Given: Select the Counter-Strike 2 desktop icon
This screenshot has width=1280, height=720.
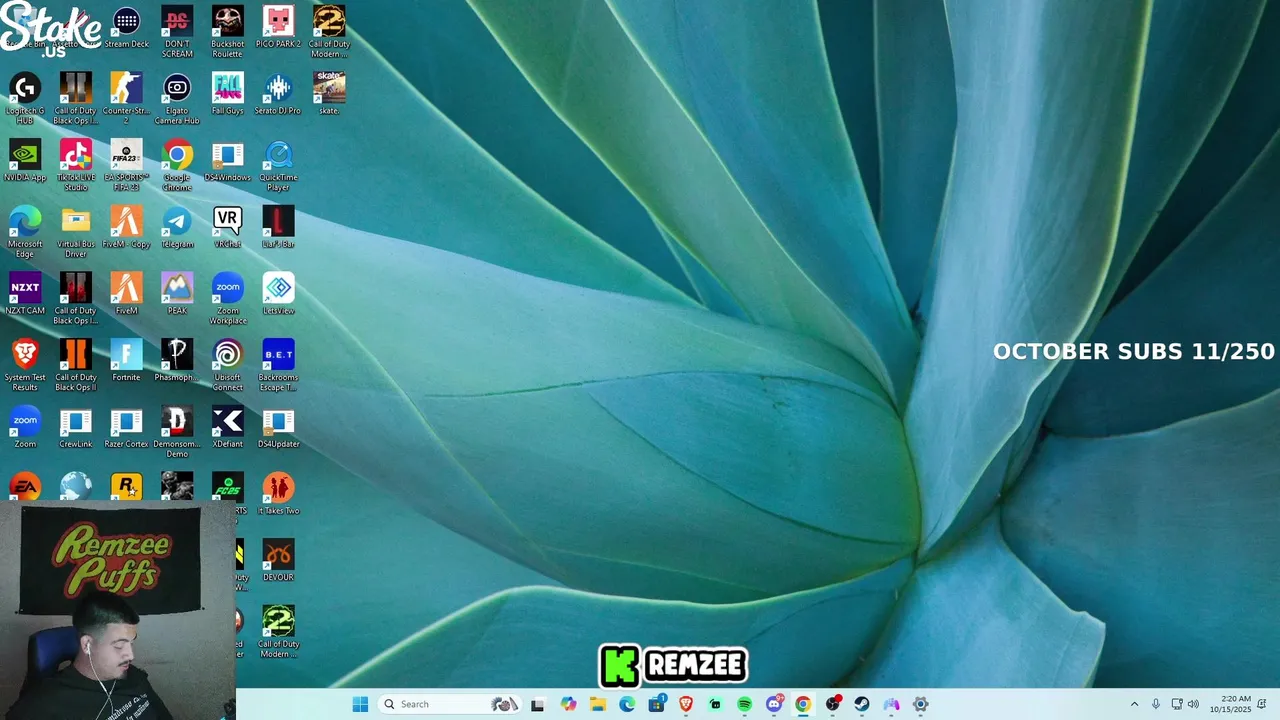Looking at the screenshot, I should pos(126,98).
